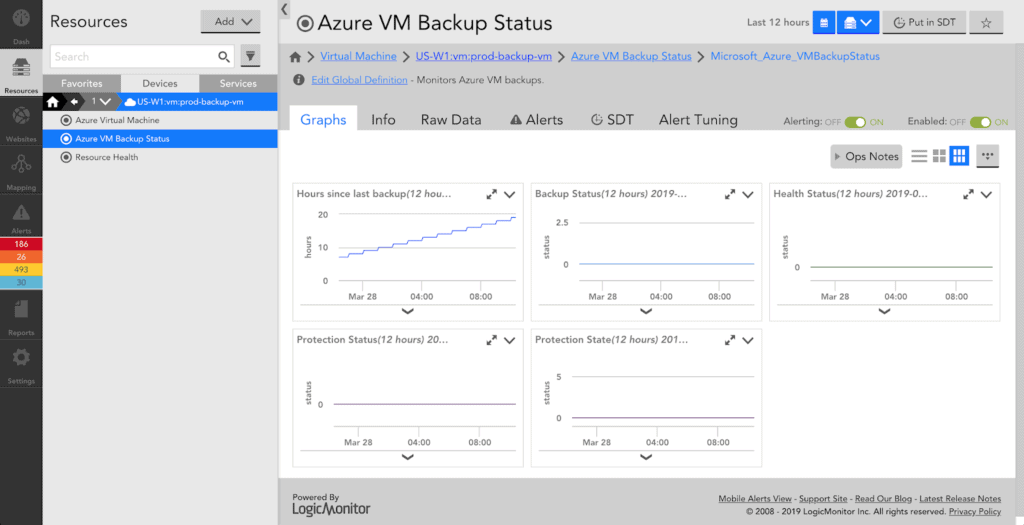Image resolution: width=1024 pixels, height=525 pixels.
Task: Switch graphs to list view layout
Action: [919, 156]
